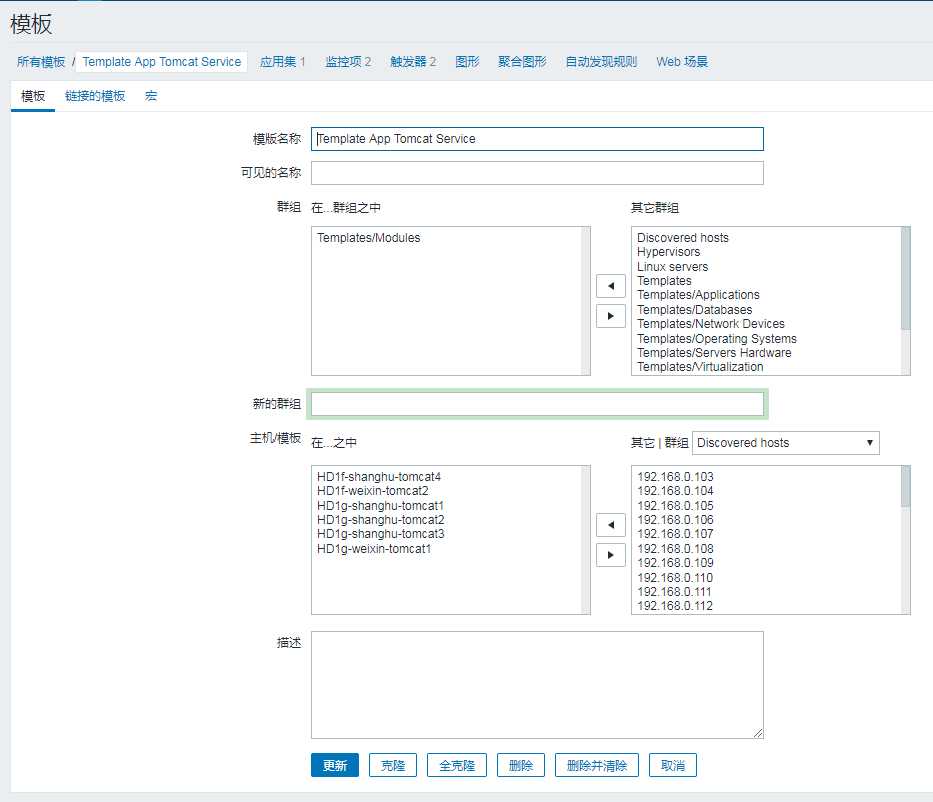Click Template App Tomcat Service breadcrumb

[162, 62]
